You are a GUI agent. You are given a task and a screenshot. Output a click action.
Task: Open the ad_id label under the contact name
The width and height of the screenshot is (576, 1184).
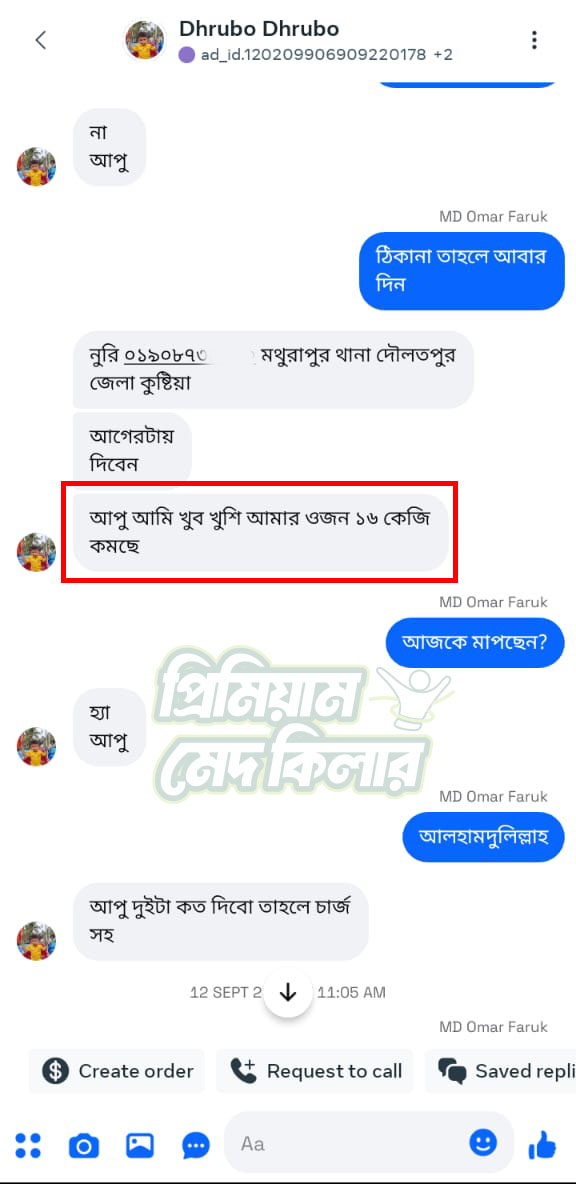313,54
